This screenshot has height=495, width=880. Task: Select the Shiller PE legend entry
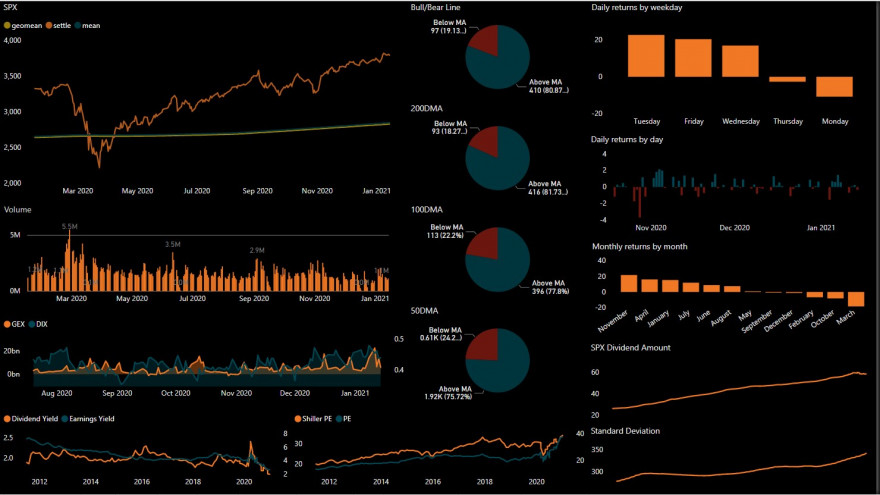click(x=313, y=419)
